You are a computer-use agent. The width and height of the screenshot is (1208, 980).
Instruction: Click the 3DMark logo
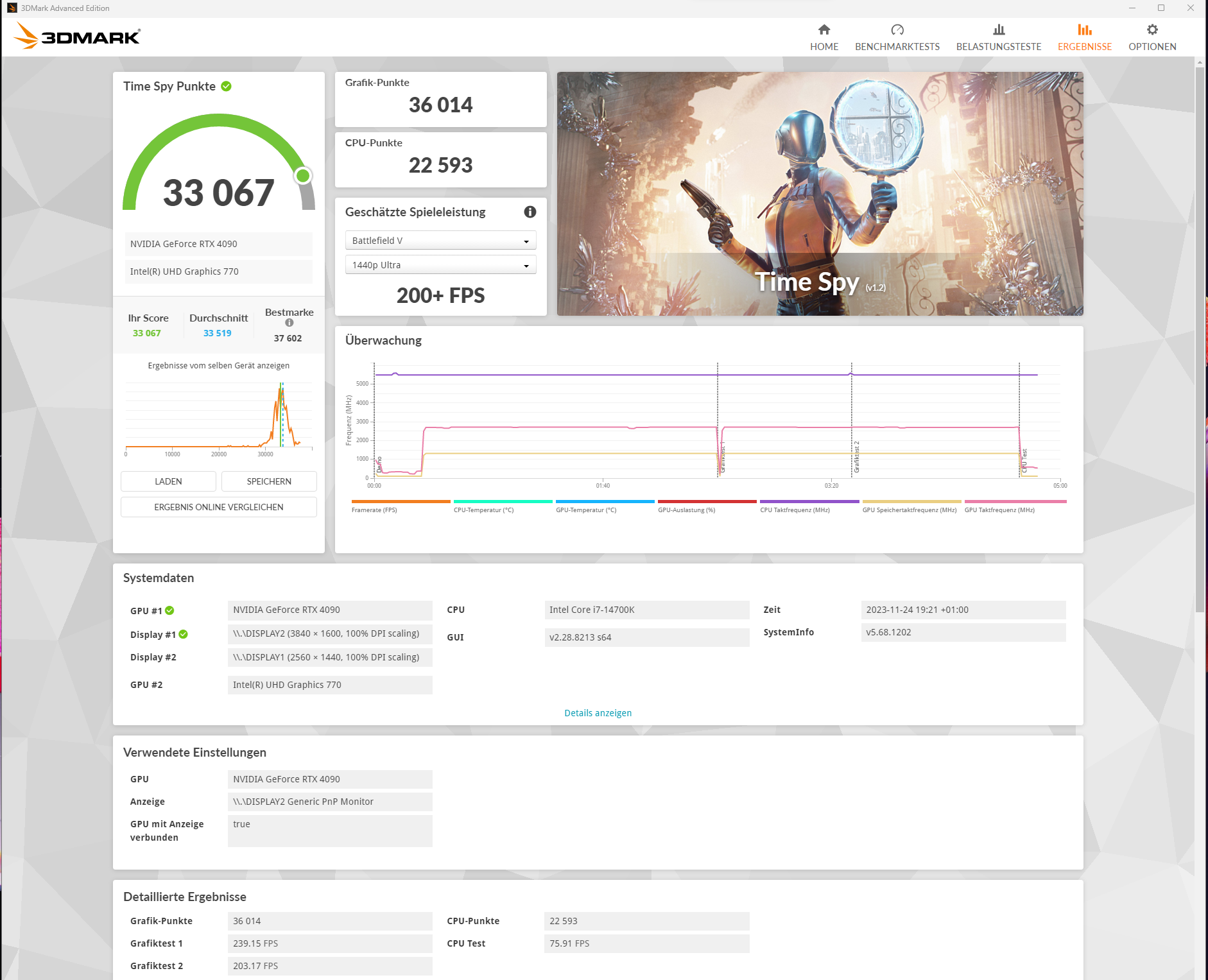click(77, 36)
